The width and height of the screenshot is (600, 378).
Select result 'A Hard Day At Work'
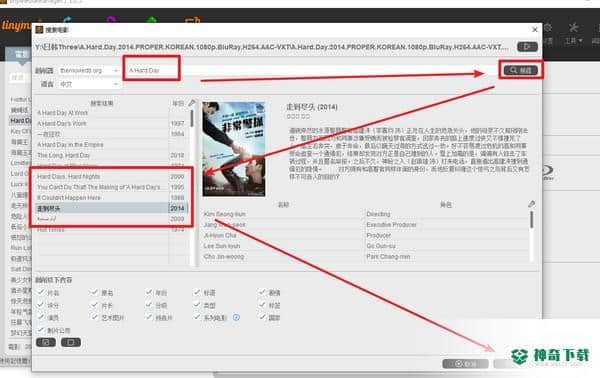click(x=111, y=113)
